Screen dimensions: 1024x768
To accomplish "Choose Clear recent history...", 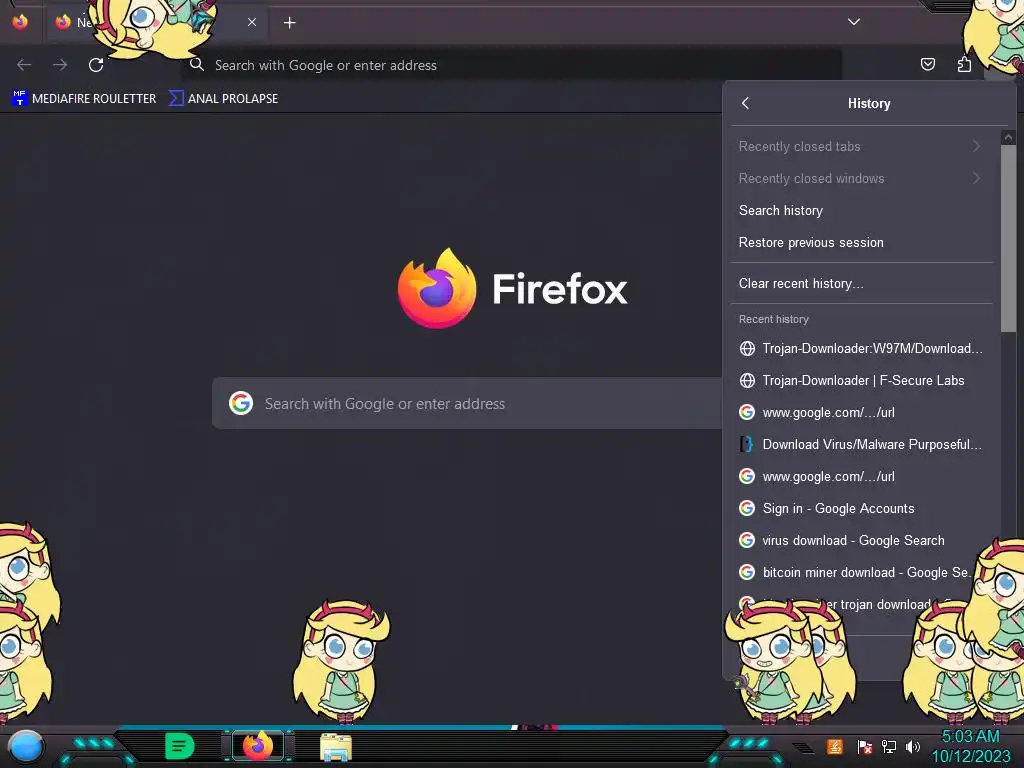I will tap(861, 283).
